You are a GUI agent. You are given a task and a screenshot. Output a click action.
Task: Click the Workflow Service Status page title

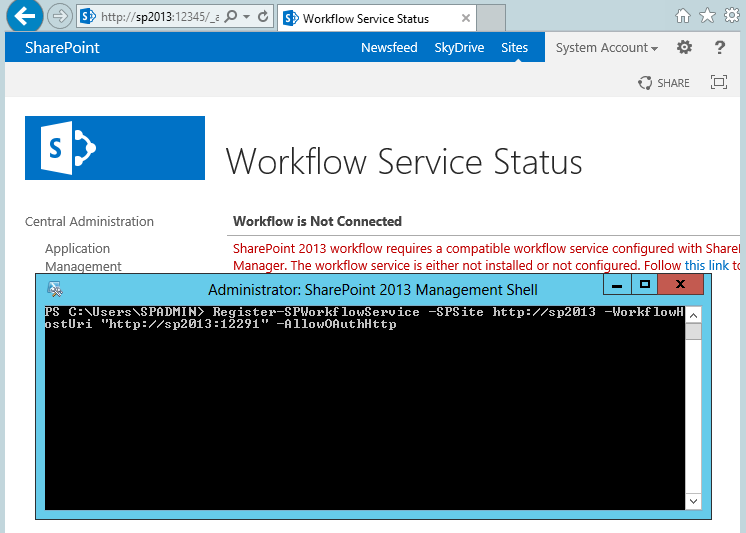point(404,162)
